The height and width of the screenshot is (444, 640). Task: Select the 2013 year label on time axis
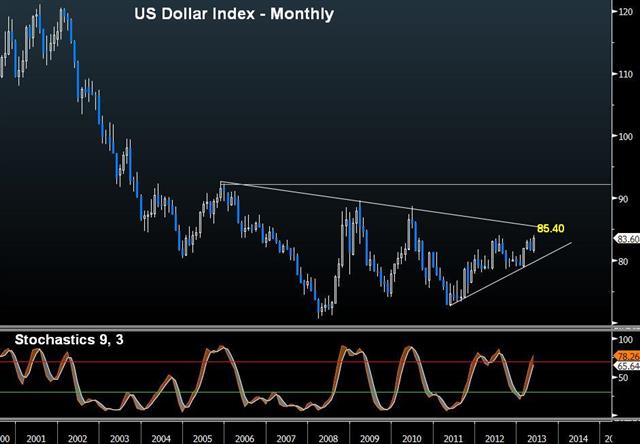pyautogui.click(x=537, y=439)
